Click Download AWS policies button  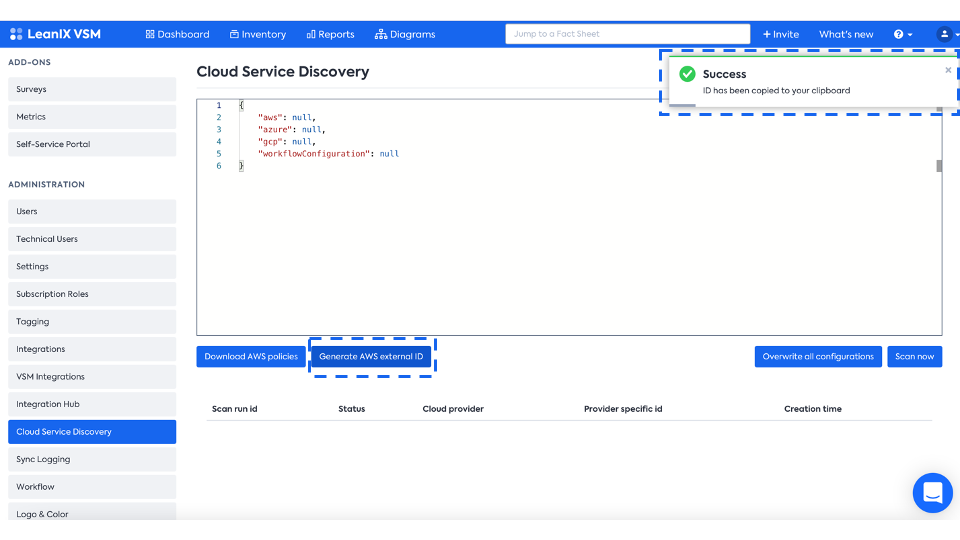point(251,356)
